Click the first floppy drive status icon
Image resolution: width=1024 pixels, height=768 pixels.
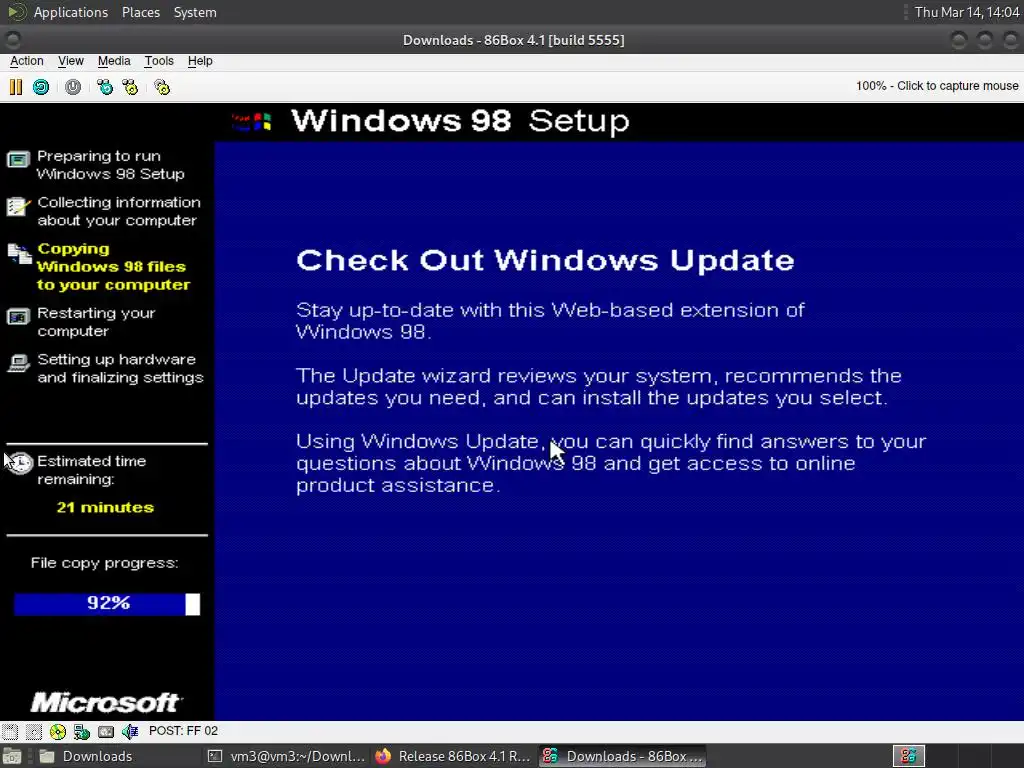click(x=10, y=731)
